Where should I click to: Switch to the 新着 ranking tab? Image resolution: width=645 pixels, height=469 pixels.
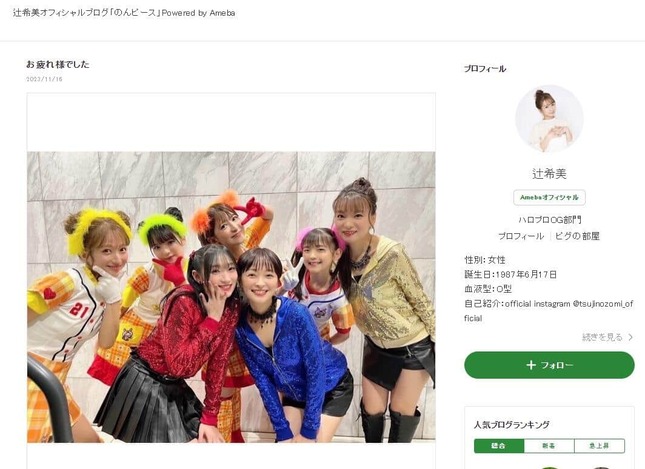549,446
